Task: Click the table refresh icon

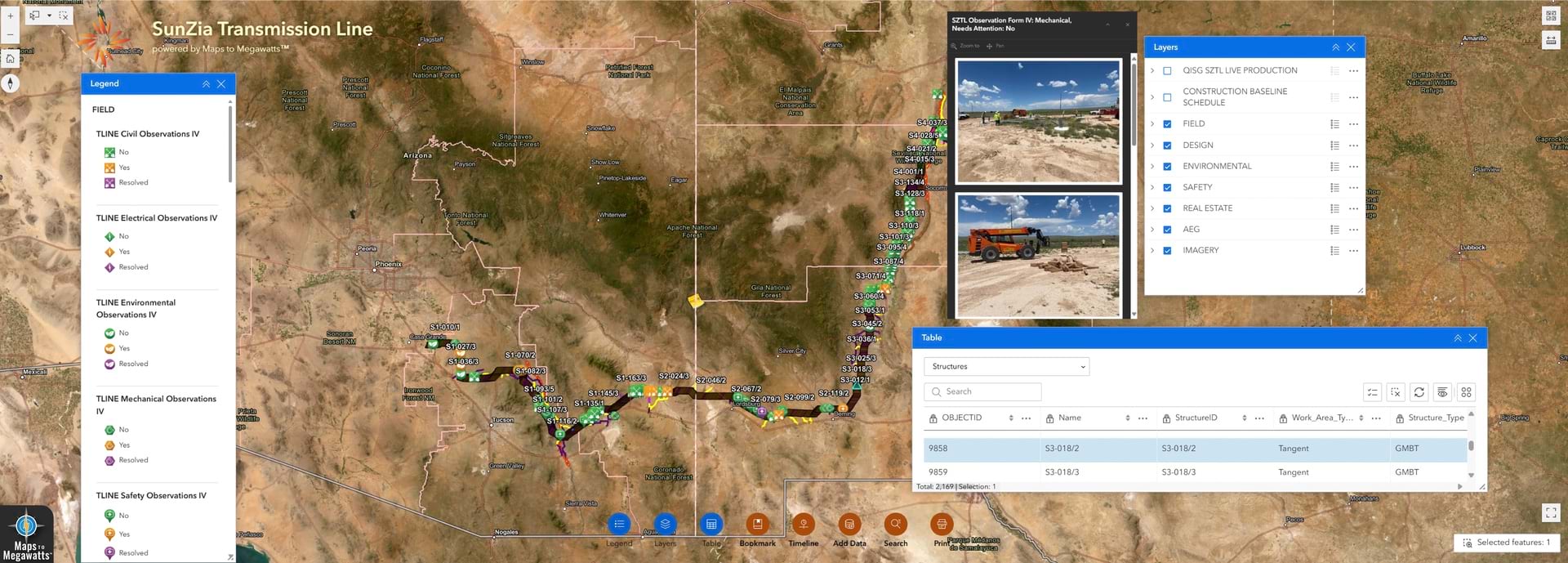Action: click(1419, 392)
